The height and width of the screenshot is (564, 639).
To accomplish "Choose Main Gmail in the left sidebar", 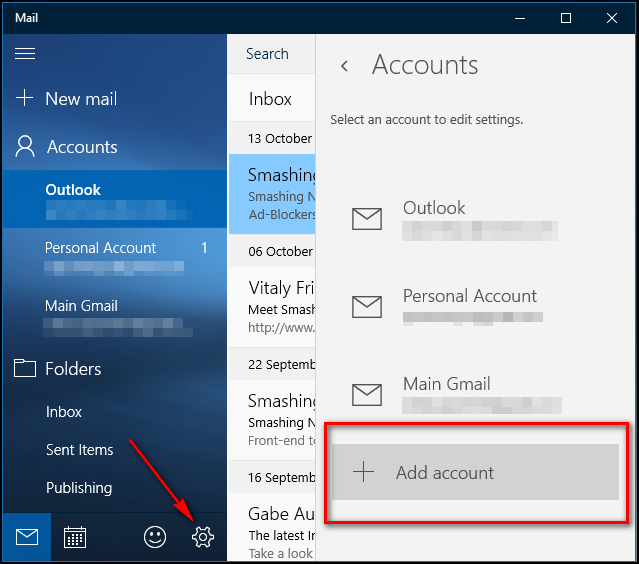I will [81, 306].
